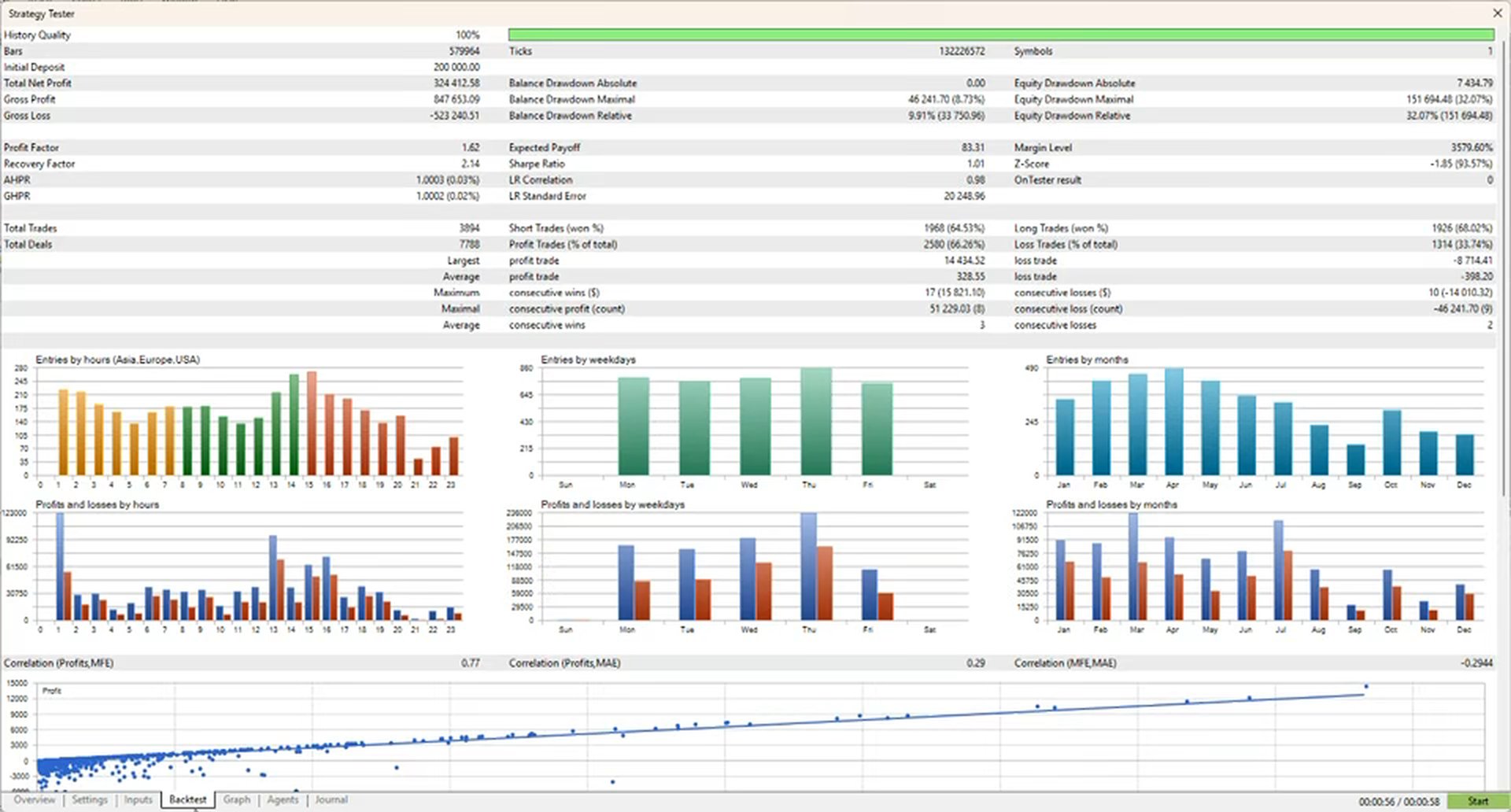Select the Balance Drawdown Maximal label
Screen dimensions: 1511x812
[x=571, y=99]
